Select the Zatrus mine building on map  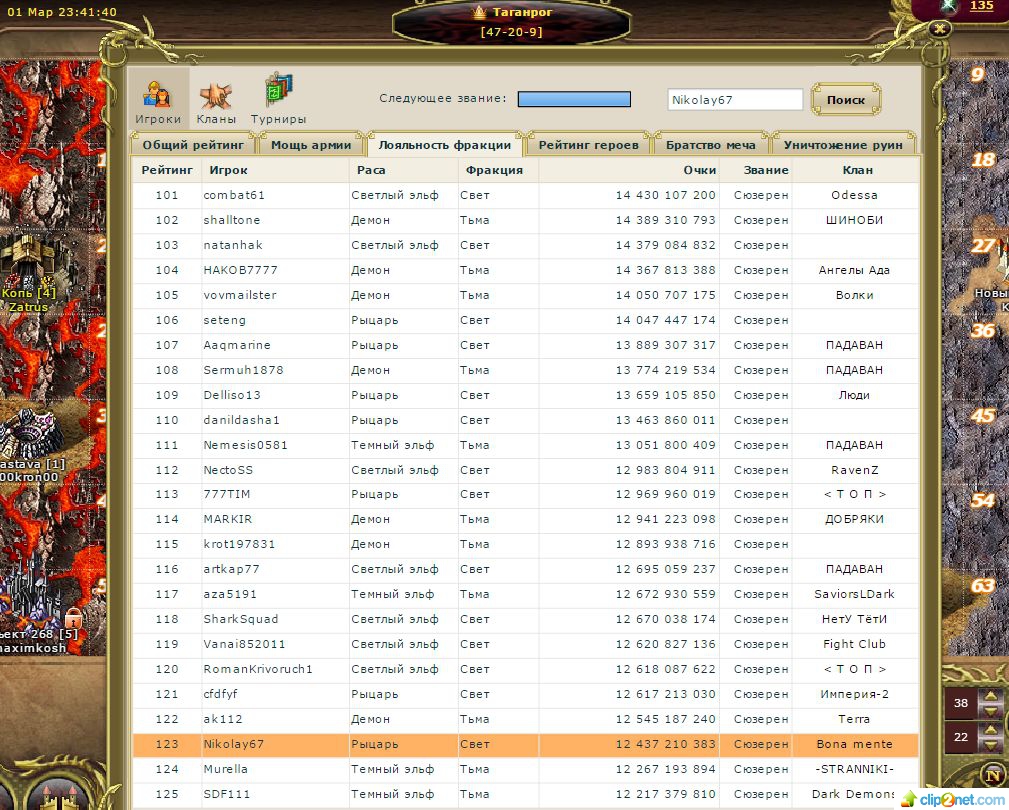click(x=24, y=266)
